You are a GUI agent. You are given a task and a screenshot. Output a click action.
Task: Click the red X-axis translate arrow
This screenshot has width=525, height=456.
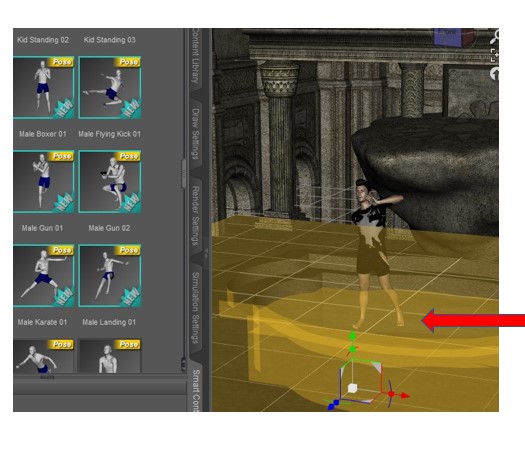[405, 395]
